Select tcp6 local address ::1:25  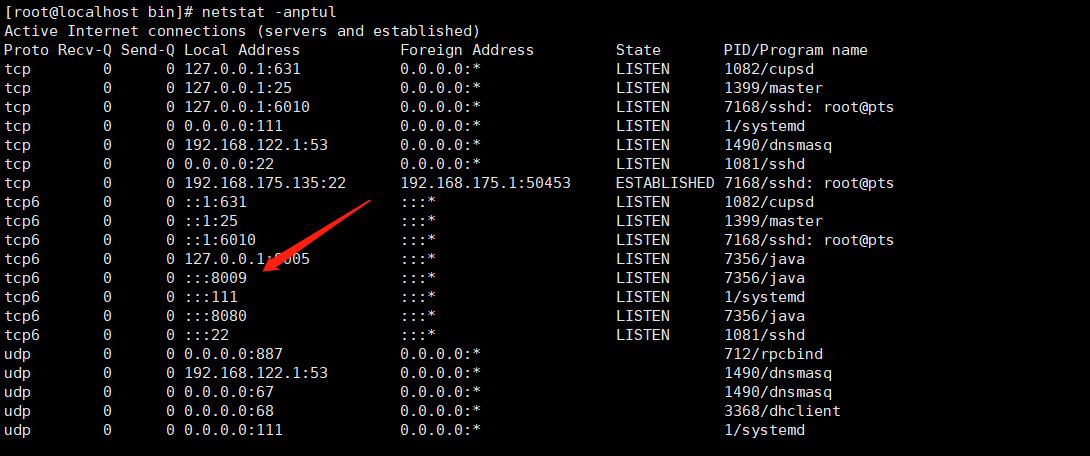click(211, 221)
